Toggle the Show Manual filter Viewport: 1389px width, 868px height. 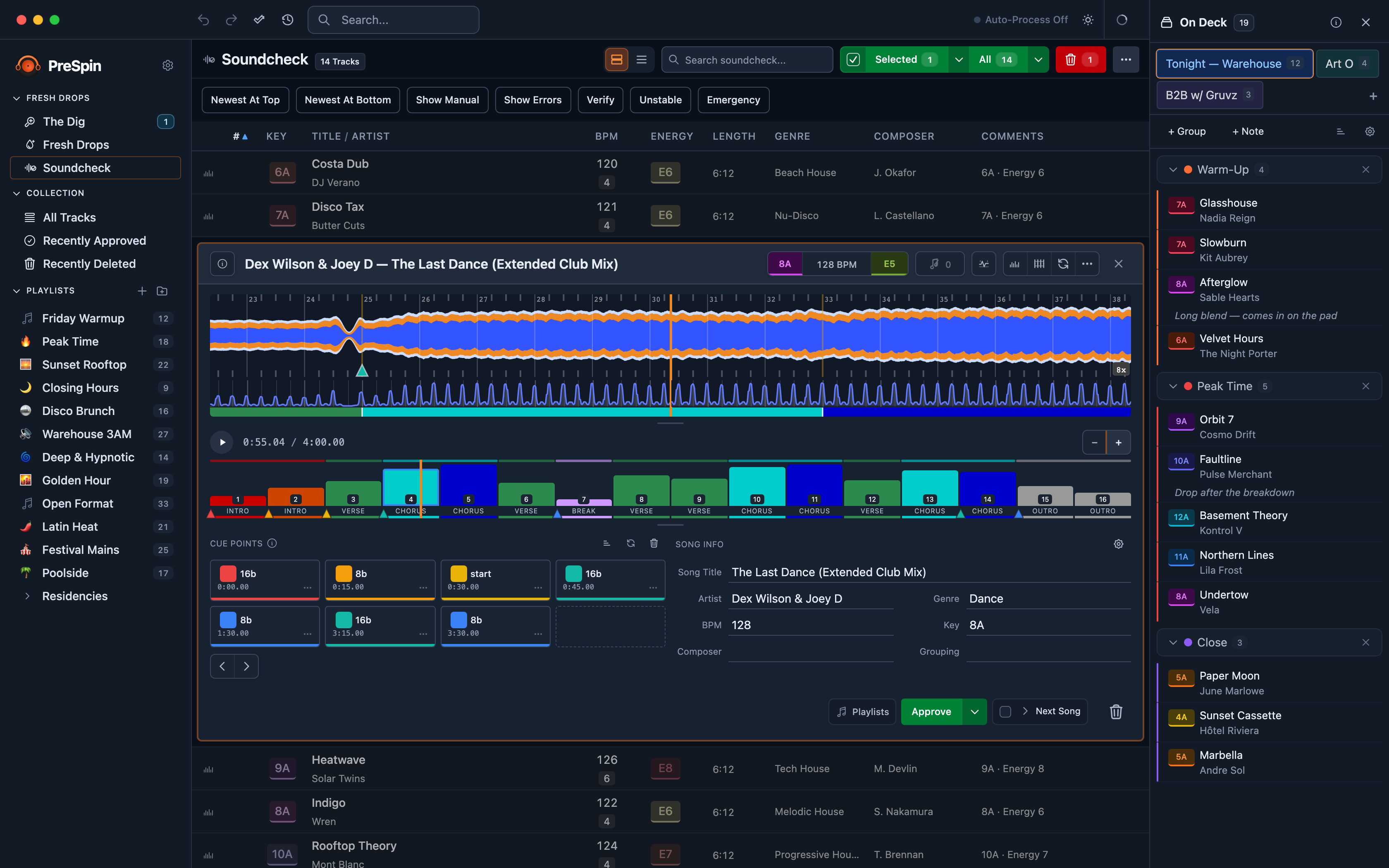tap(447, 100)
